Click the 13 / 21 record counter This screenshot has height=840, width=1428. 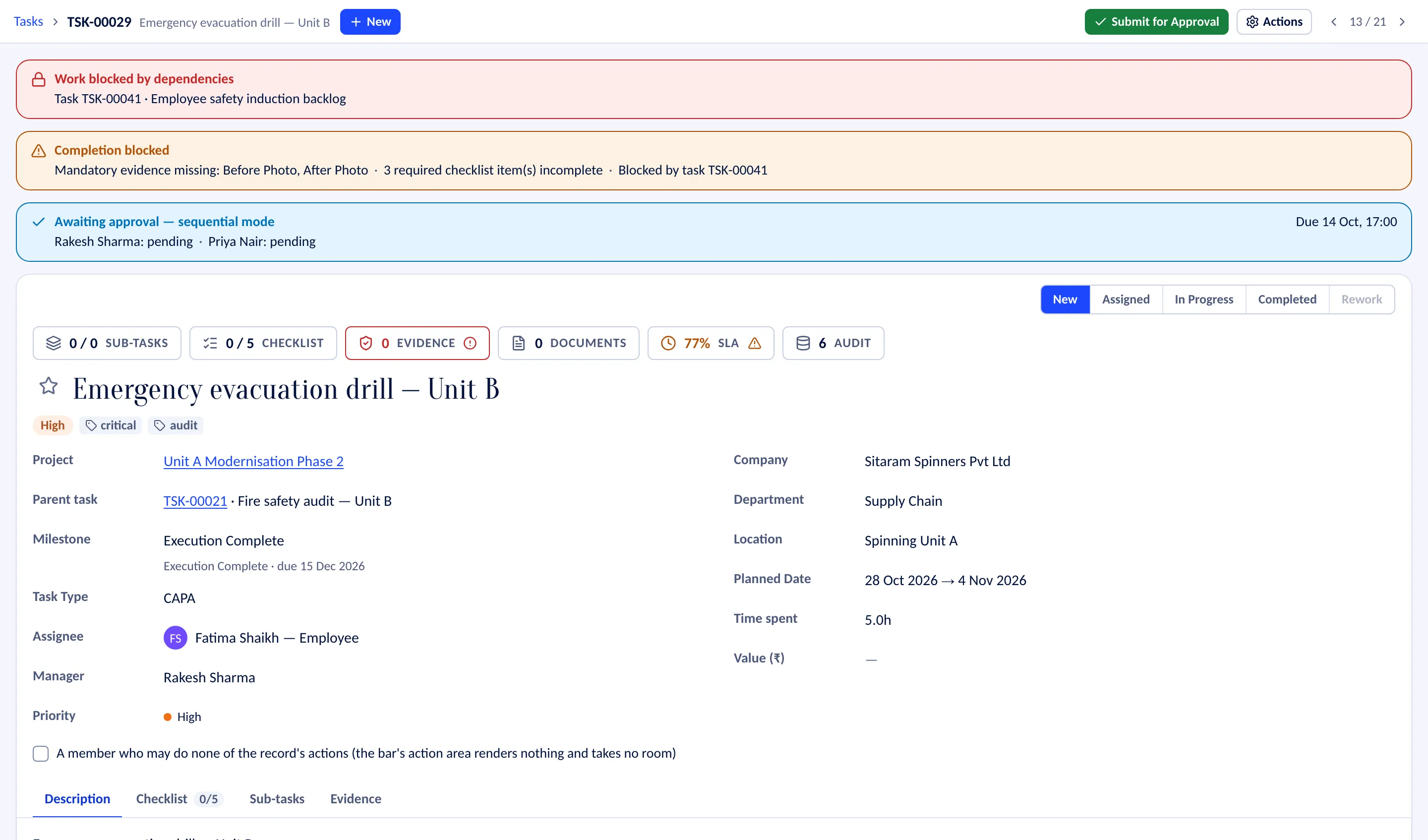coord(1368,22)
